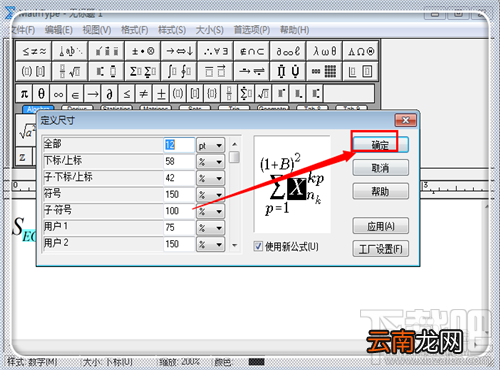Open the 首选项(P) menu
Screen dimensions: 500x370
(252, 30)
